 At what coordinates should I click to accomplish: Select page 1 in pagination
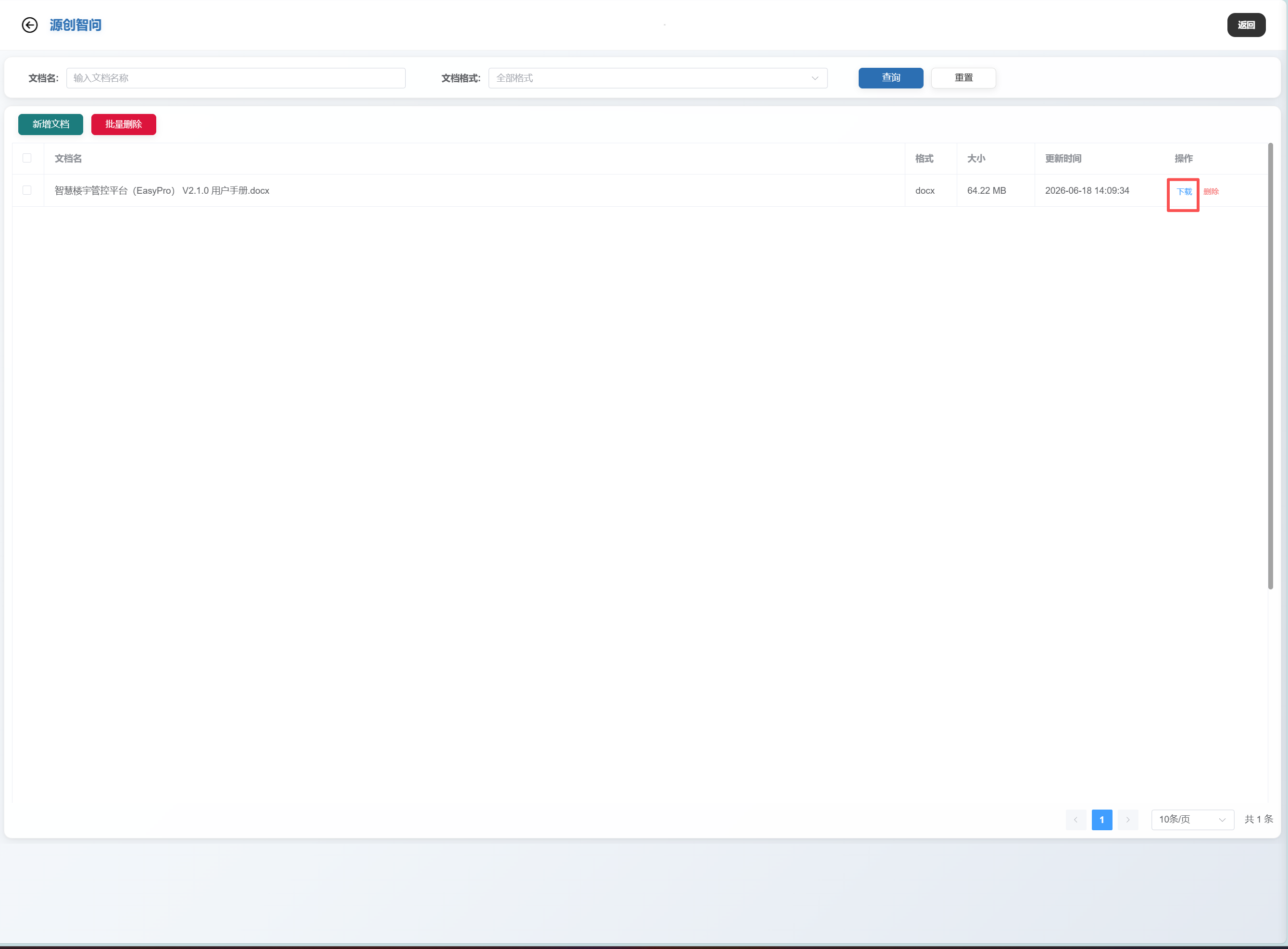coord(1102,820)
